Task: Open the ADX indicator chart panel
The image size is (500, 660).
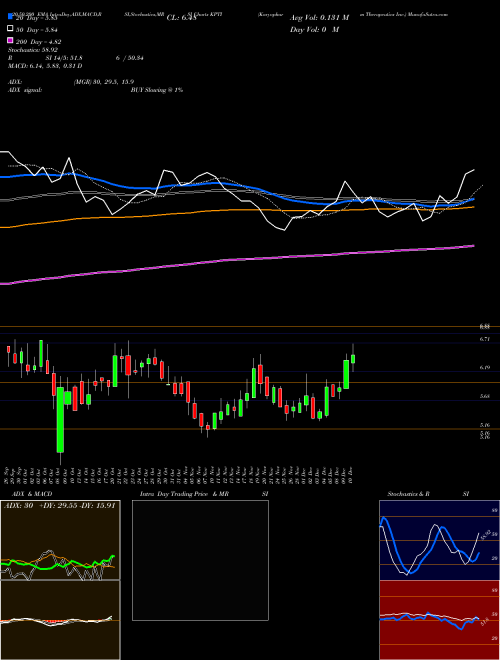Action: point(60,540)
